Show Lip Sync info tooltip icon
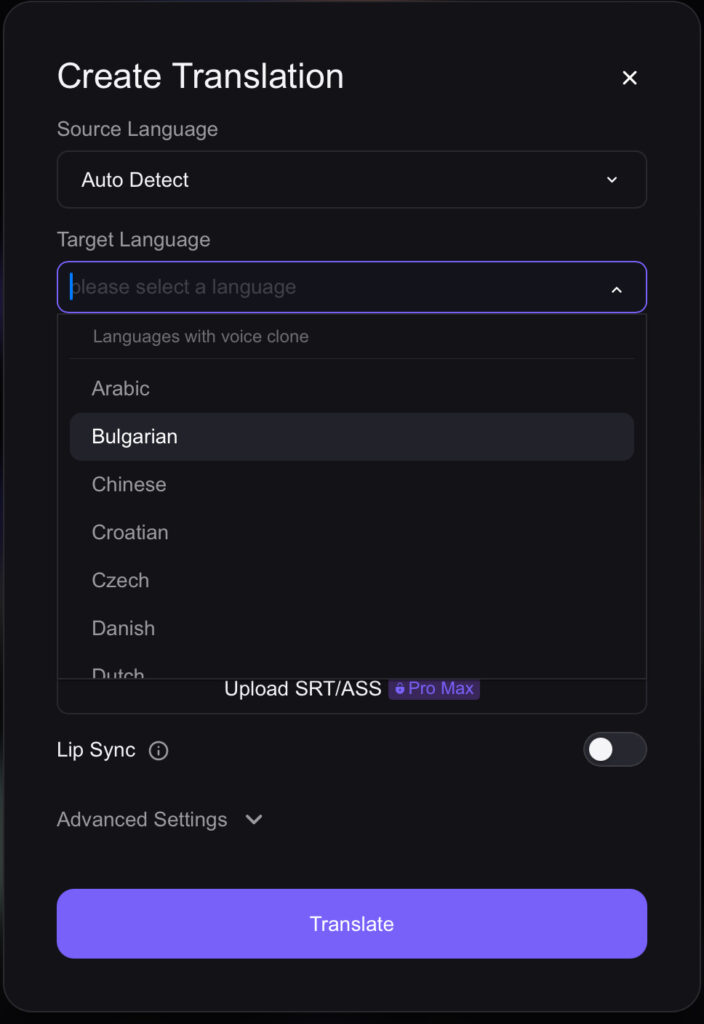This screenshot has width=704, height=1024. pos(158,751)
